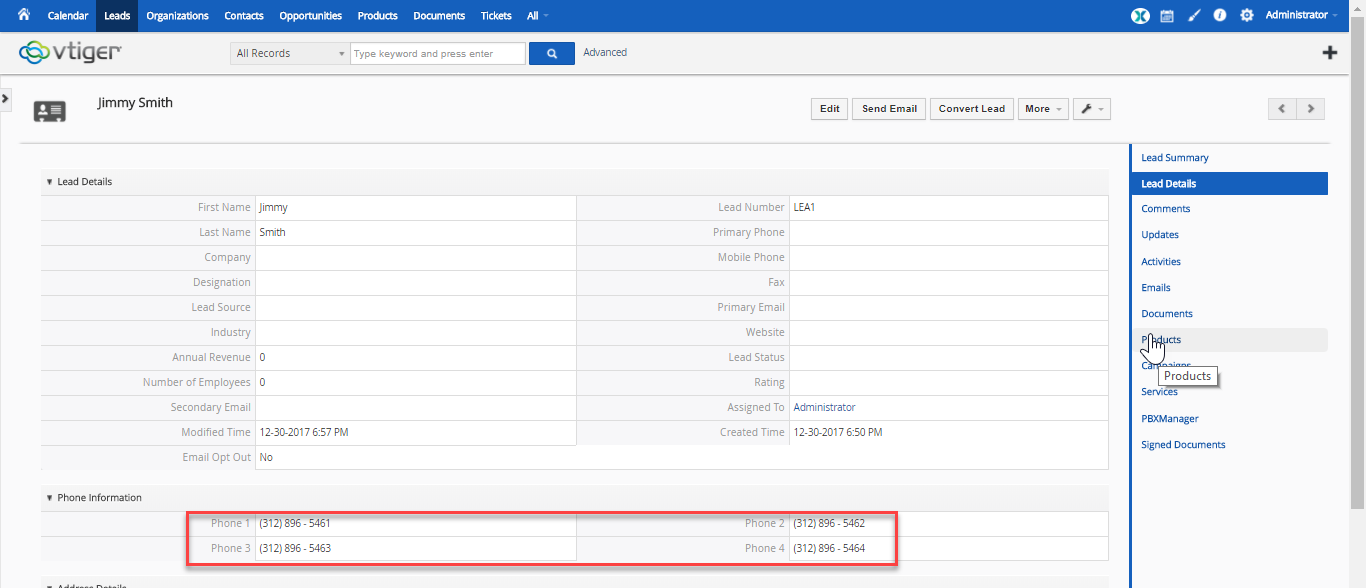
Task: Focus the keyword search field
Action: (438, 54)
